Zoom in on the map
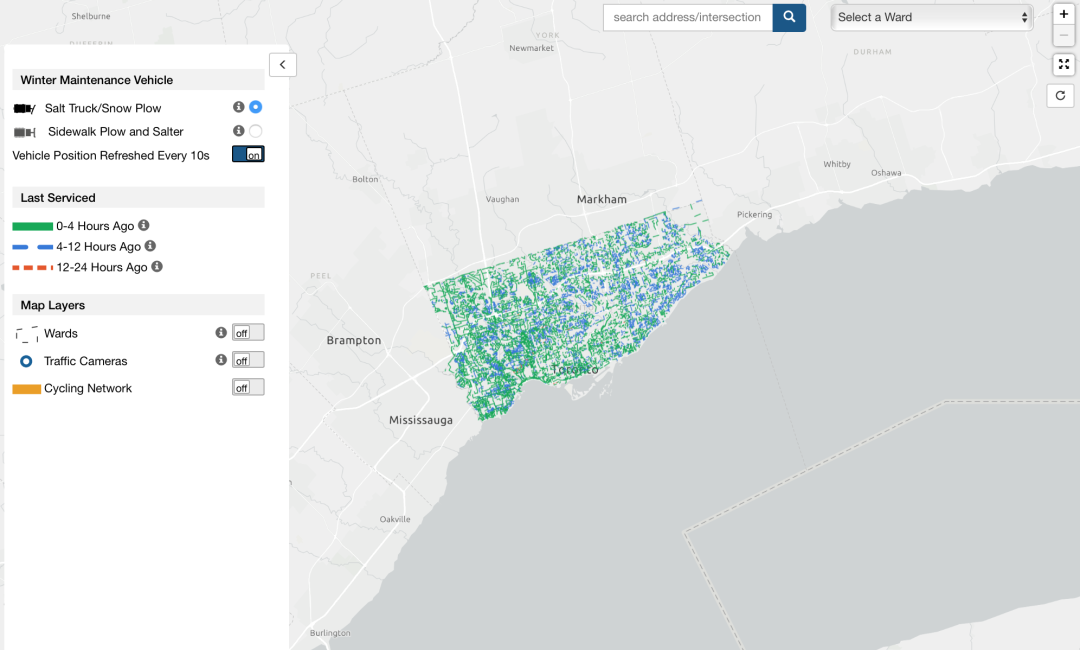This screenshot has width=1080, height=650. coord(1063,14)
